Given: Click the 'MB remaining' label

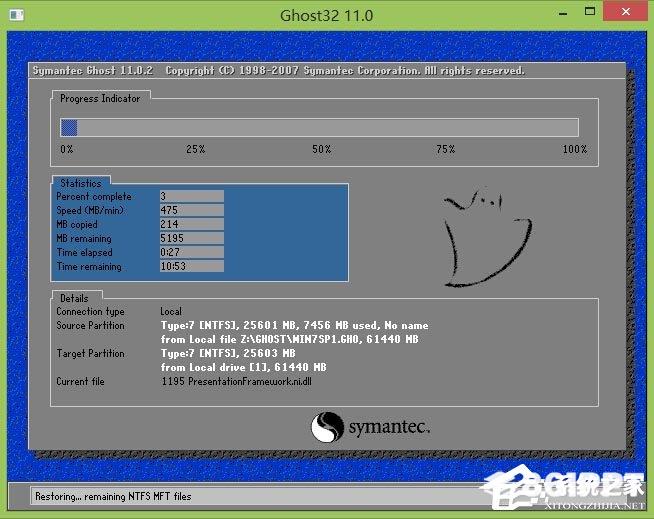Looking at the screenshot, I should (x=84, y=239).
